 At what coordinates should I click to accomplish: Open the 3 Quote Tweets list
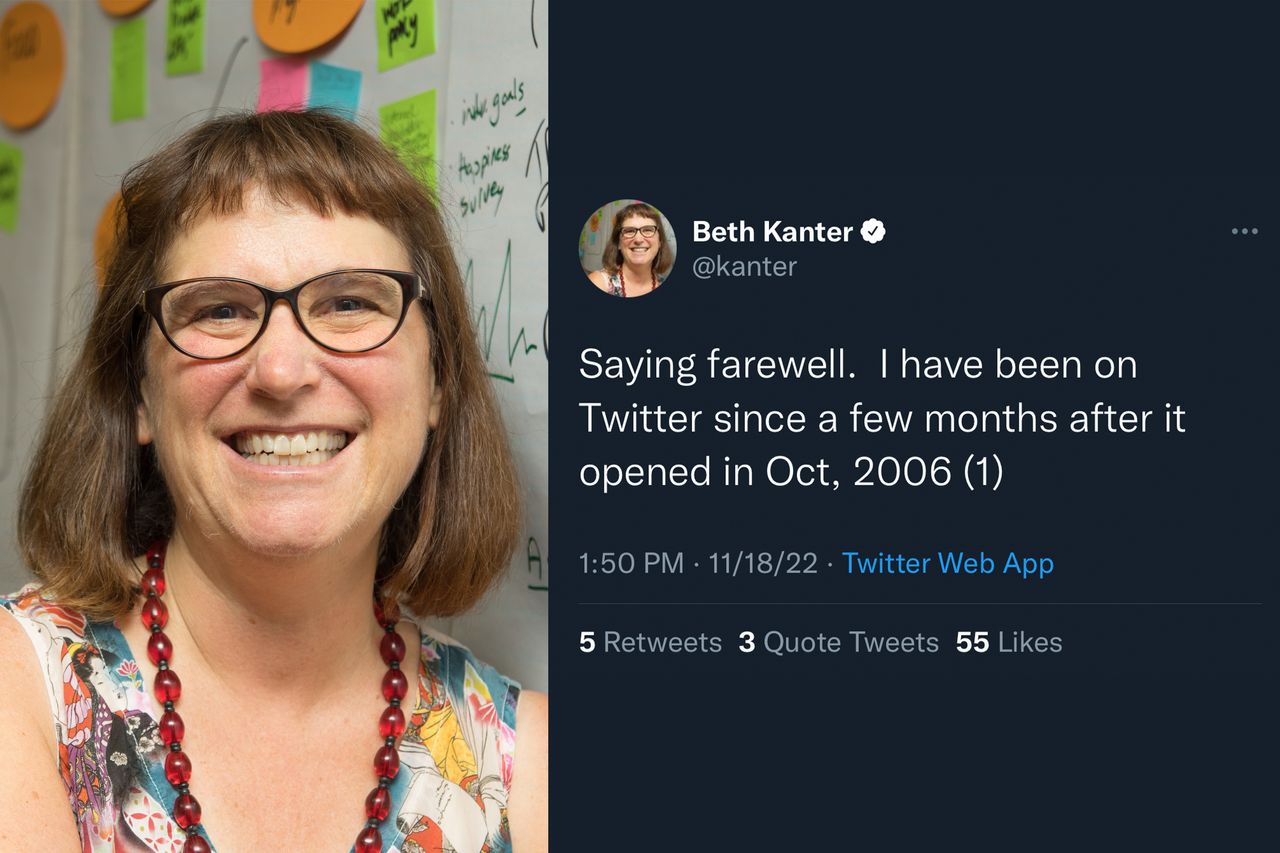838,642
